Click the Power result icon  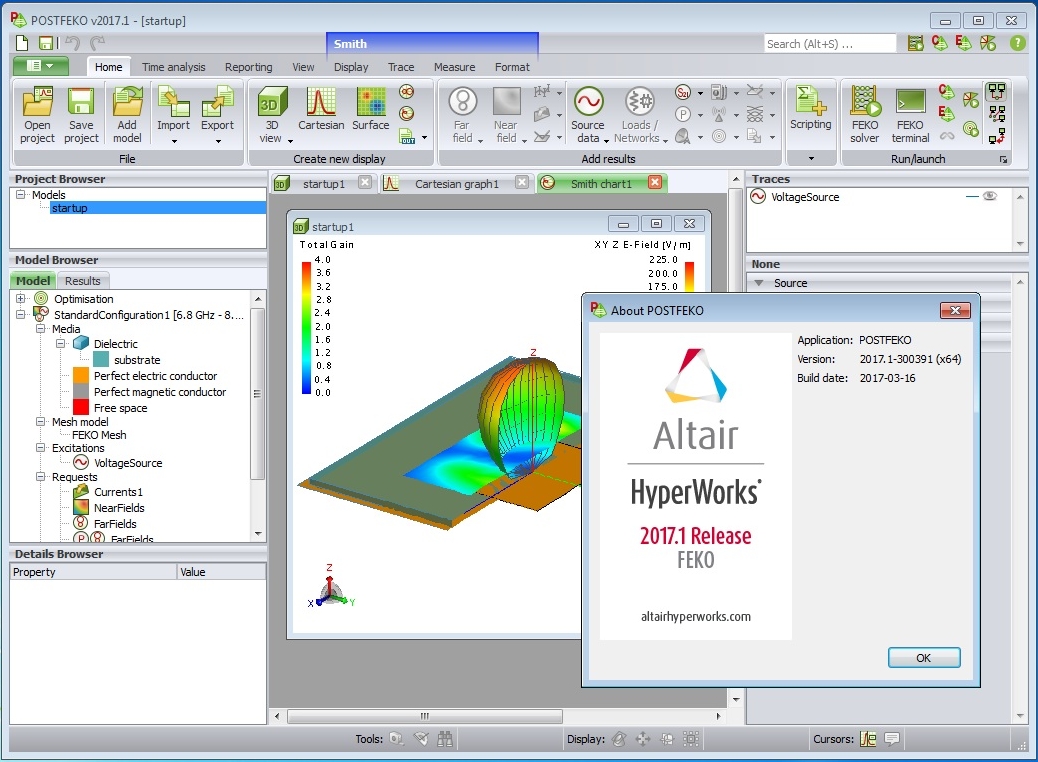683,115
